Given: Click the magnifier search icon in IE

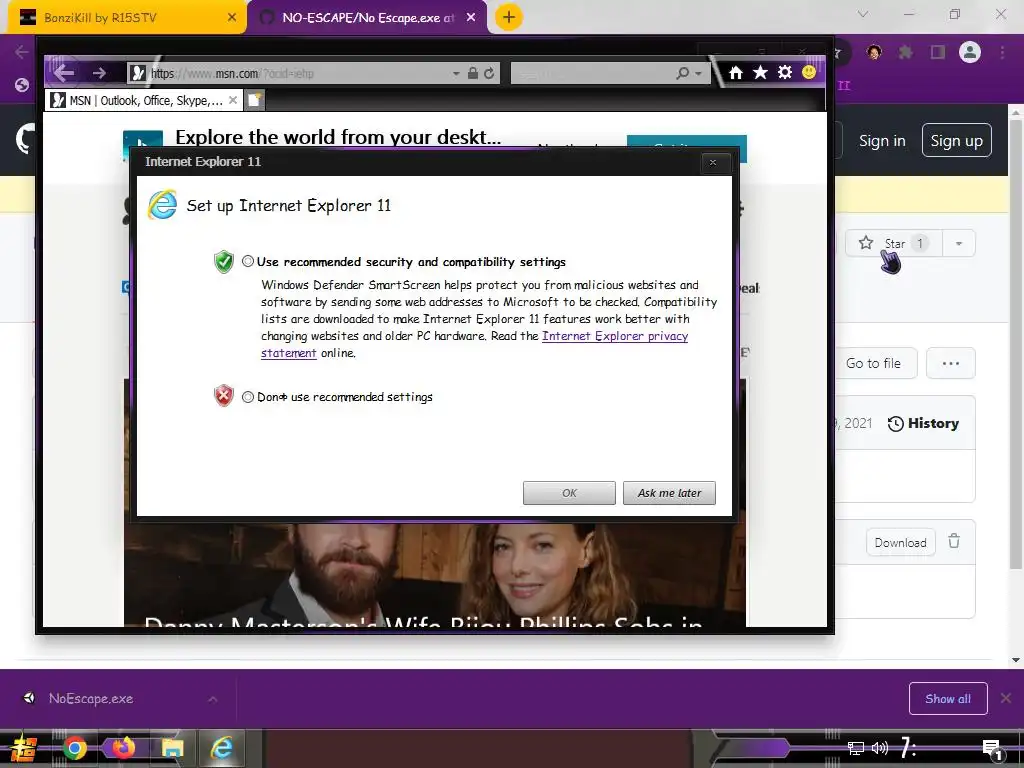Looking at the screenshot, I should click(682, 73).
